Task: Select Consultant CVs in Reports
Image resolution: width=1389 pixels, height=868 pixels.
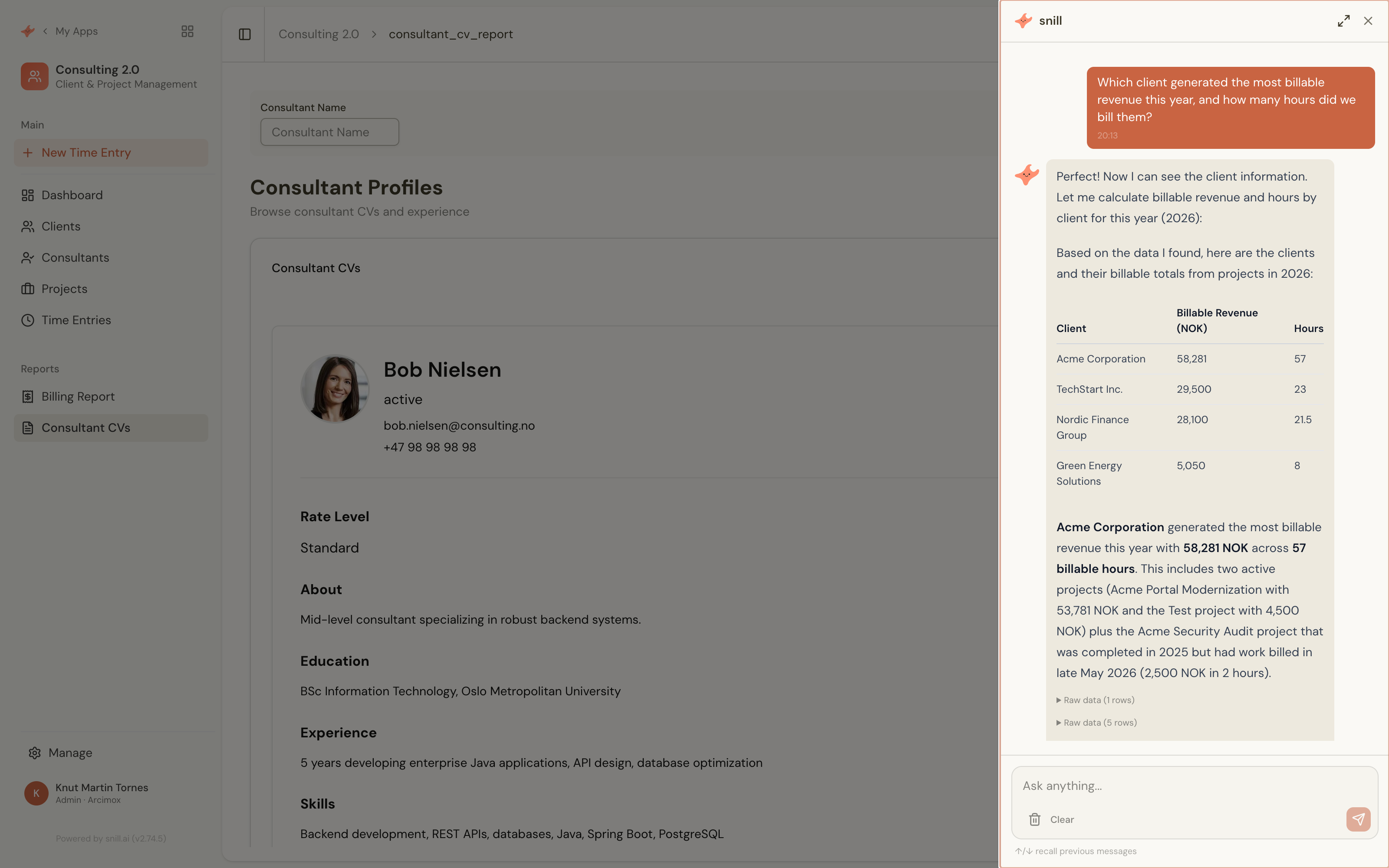Action: (x=111, y=427)
